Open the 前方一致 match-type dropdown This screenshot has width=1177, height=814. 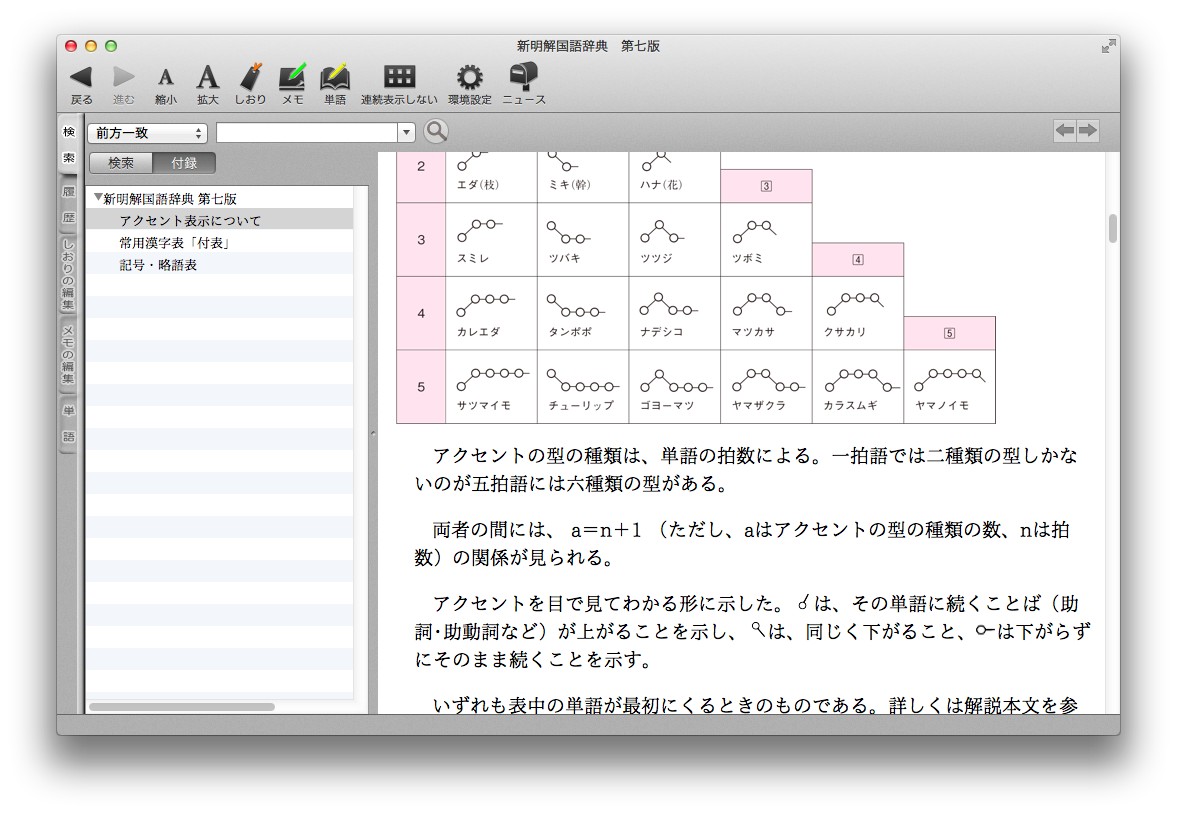(x=147, y=132)
